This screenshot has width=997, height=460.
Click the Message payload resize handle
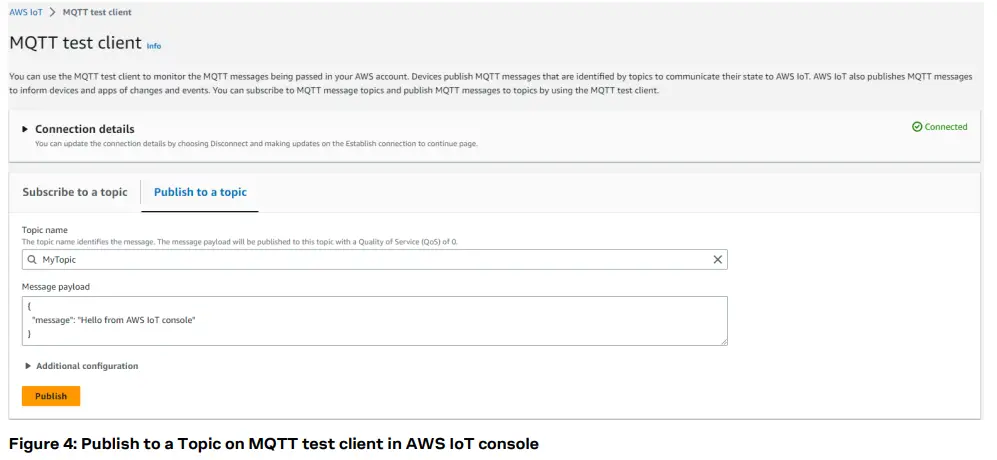(722, 341)
